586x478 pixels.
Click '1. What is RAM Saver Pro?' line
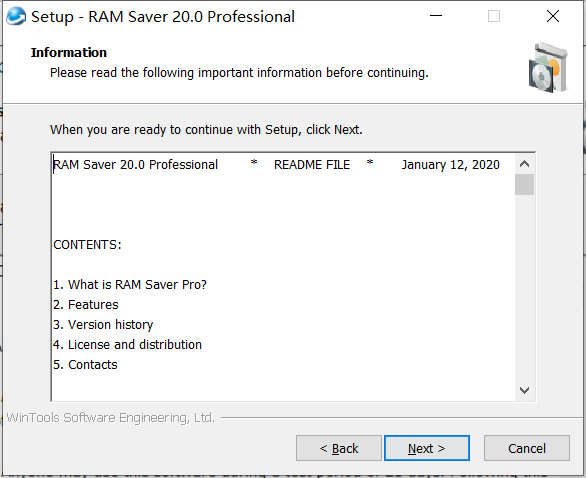pyautogui.click(x=130, y=285)
